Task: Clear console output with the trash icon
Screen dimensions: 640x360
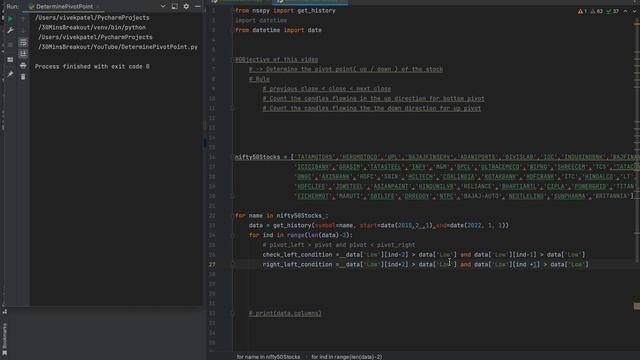Action: click(23, 77)
